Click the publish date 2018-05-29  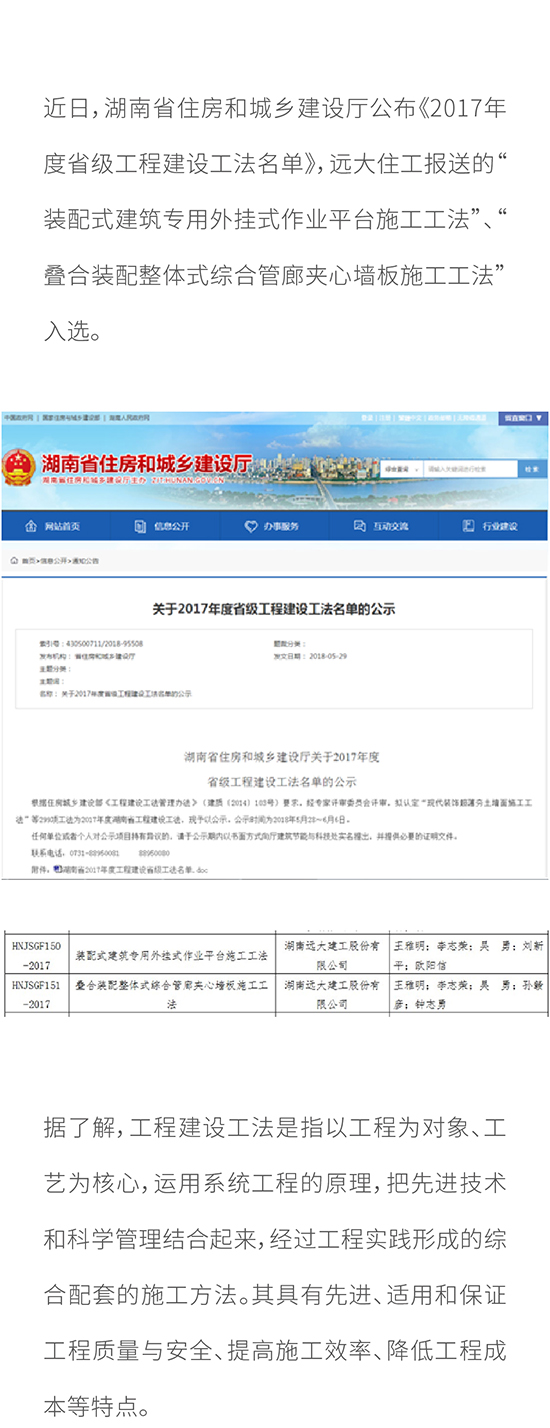click(326, 656)
